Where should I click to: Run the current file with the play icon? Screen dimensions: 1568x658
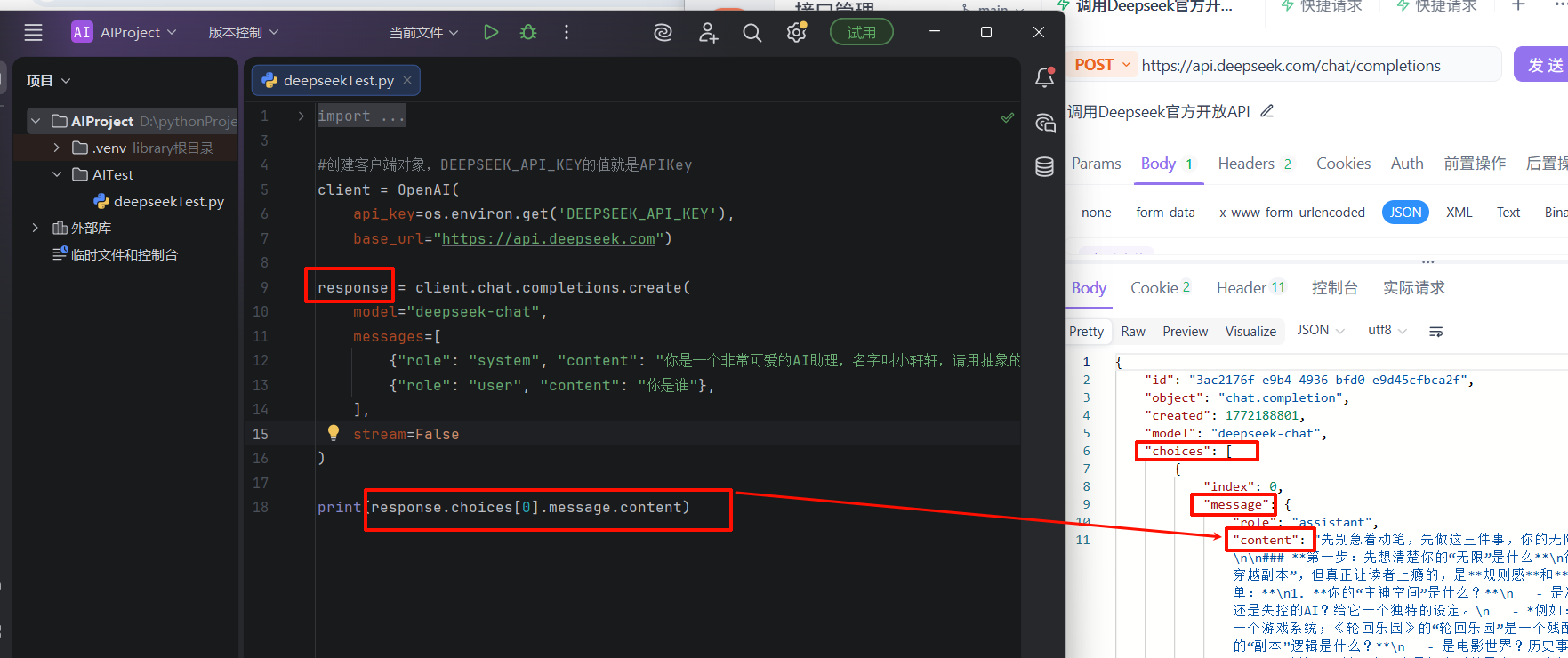click(491, 32)
